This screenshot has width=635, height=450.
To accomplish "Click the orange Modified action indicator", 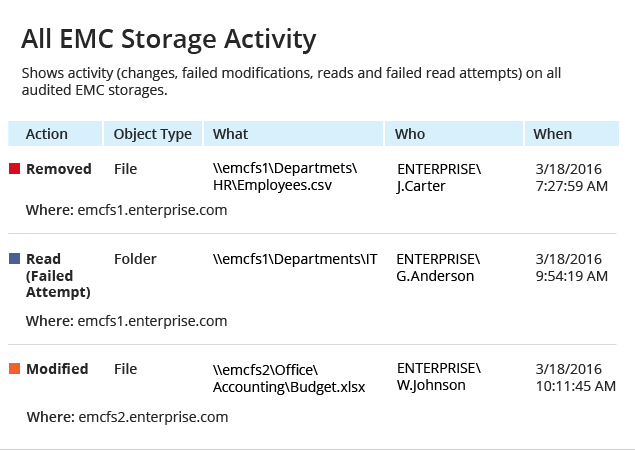I will 15,369.
